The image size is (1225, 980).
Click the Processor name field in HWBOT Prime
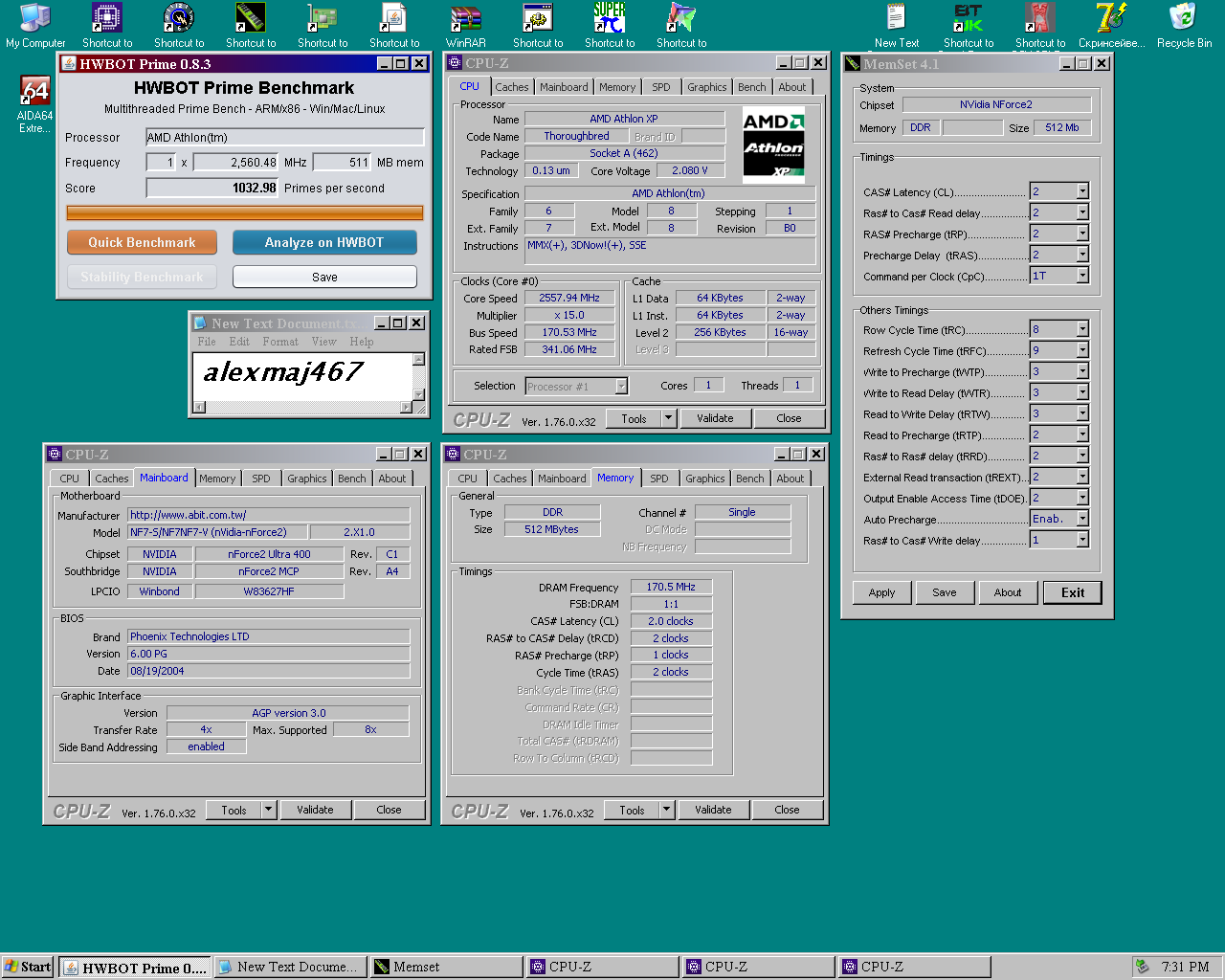[284, 137]
